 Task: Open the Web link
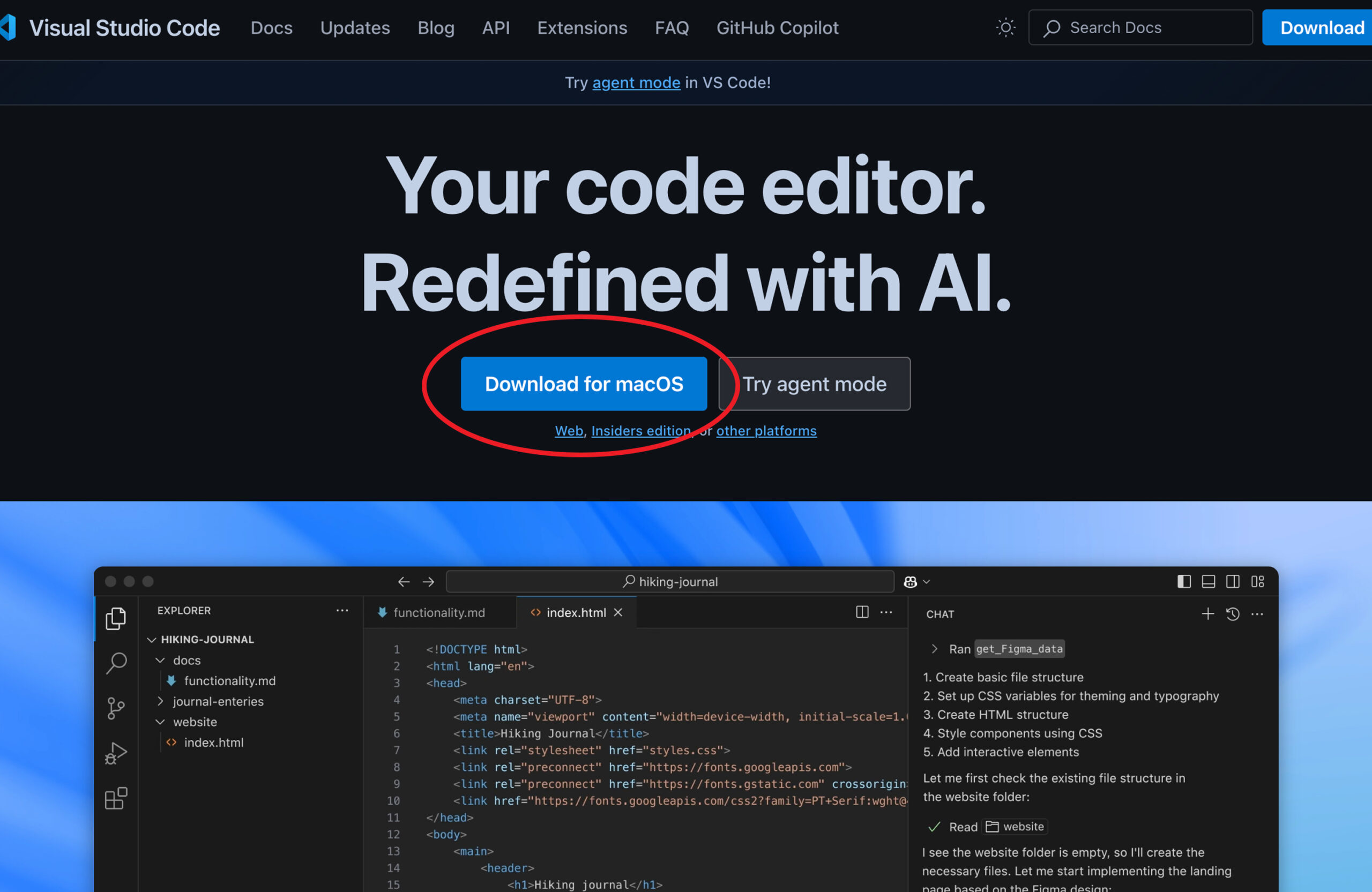click(569, 430)
